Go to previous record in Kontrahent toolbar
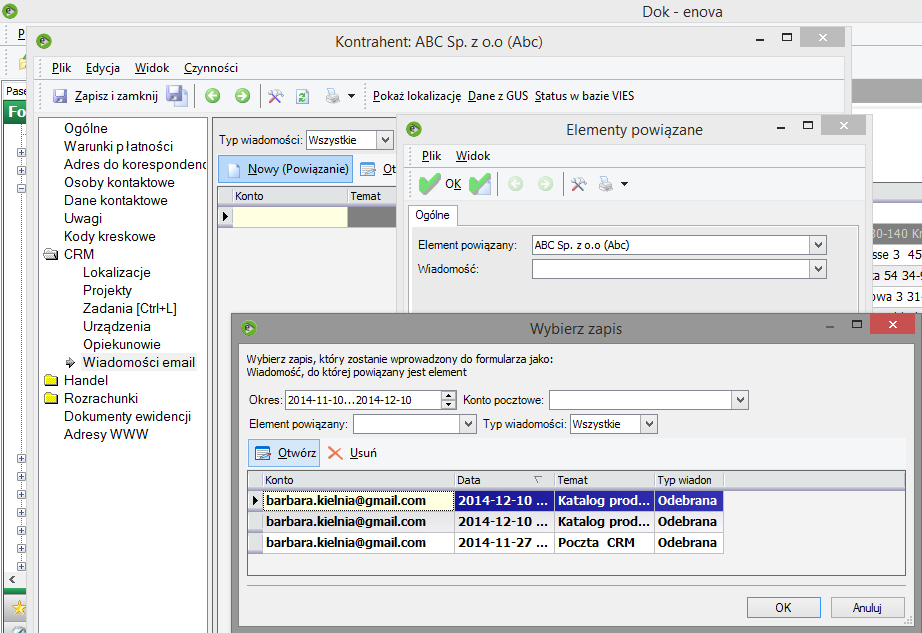The image size is (922, 633). (212, 96)
